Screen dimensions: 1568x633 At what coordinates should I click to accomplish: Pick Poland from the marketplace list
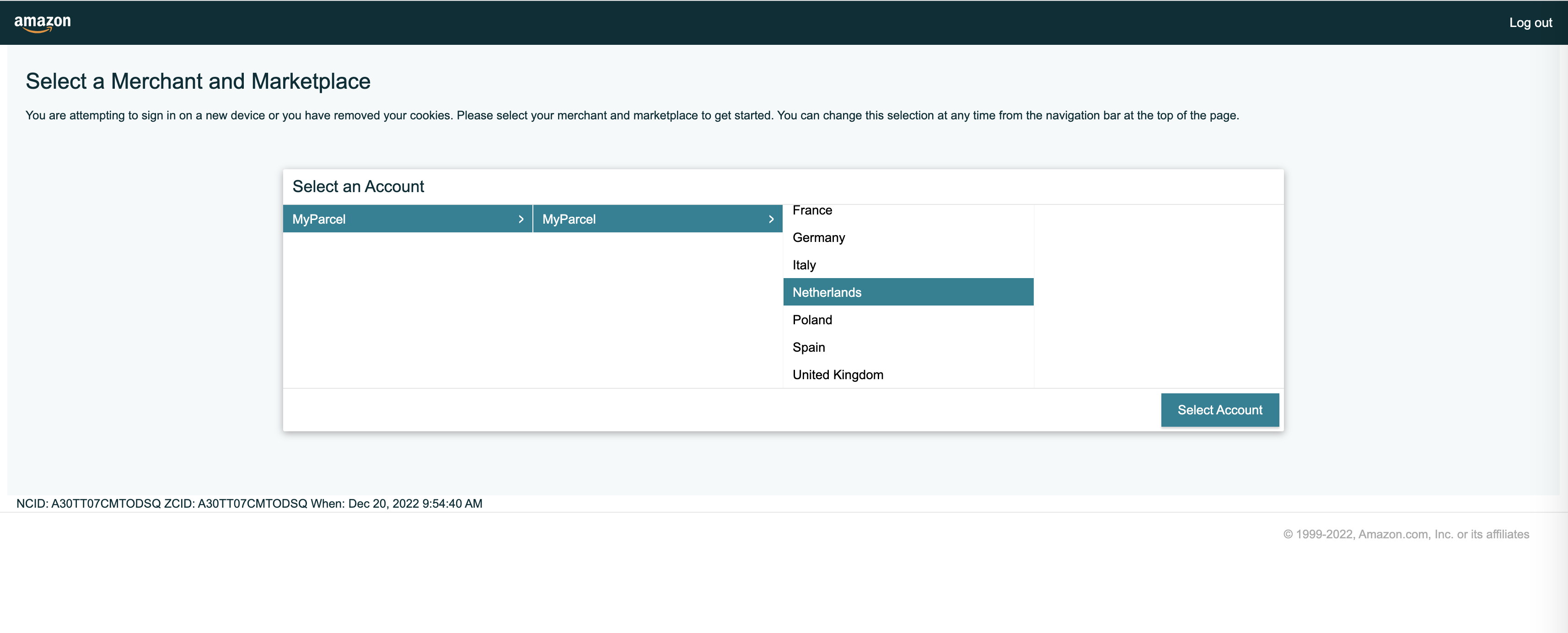tap(812, 320)
